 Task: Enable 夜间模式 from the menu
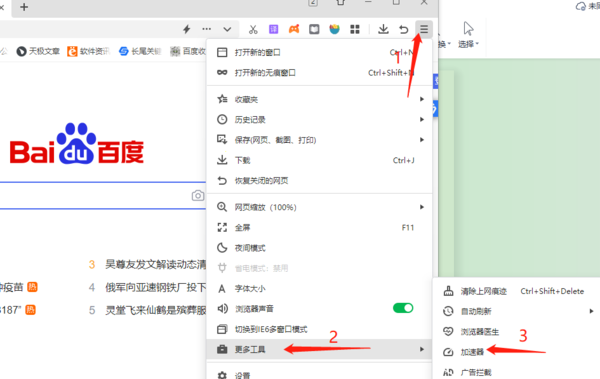pyautogui.click(x=320, y=248)
